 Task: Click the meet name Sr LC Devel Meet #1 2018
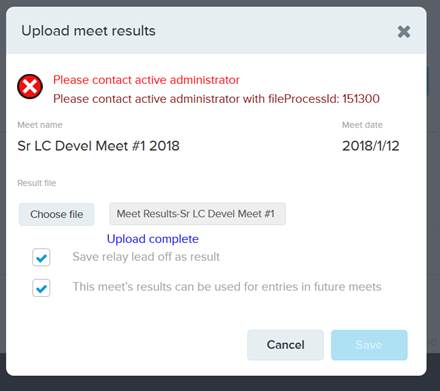tap(98, 146)
